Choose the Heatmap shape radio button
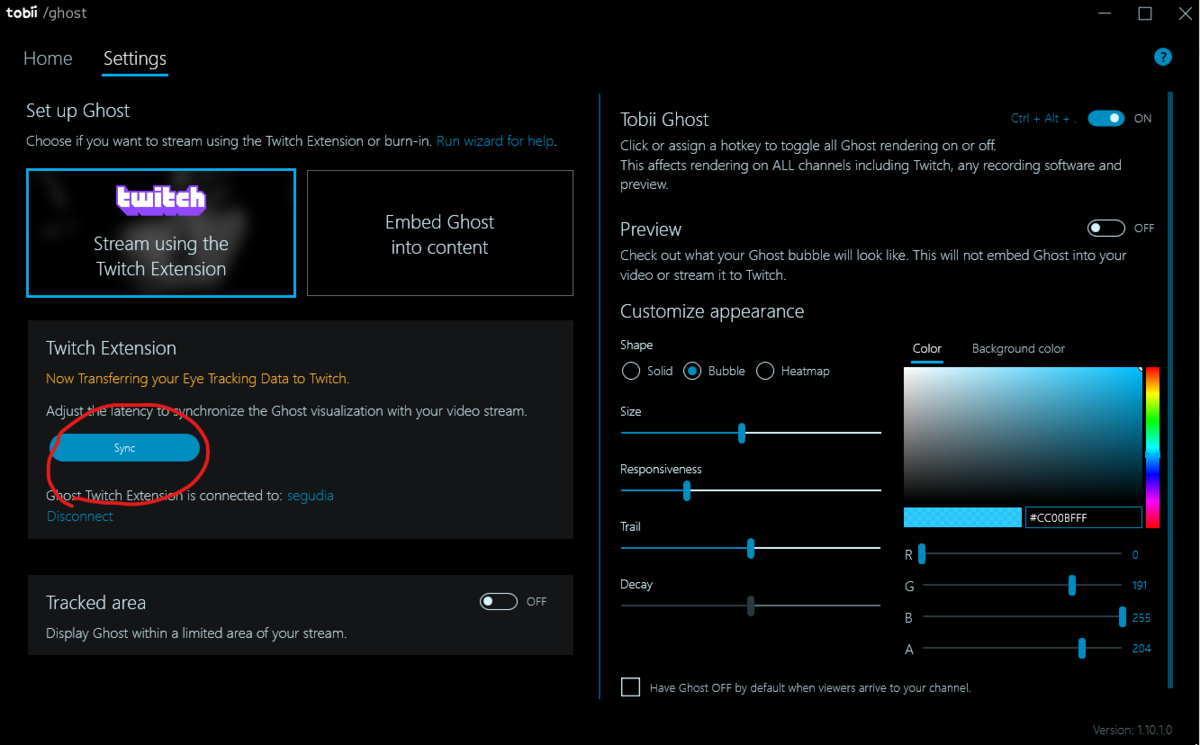 (x=765, y=371)
